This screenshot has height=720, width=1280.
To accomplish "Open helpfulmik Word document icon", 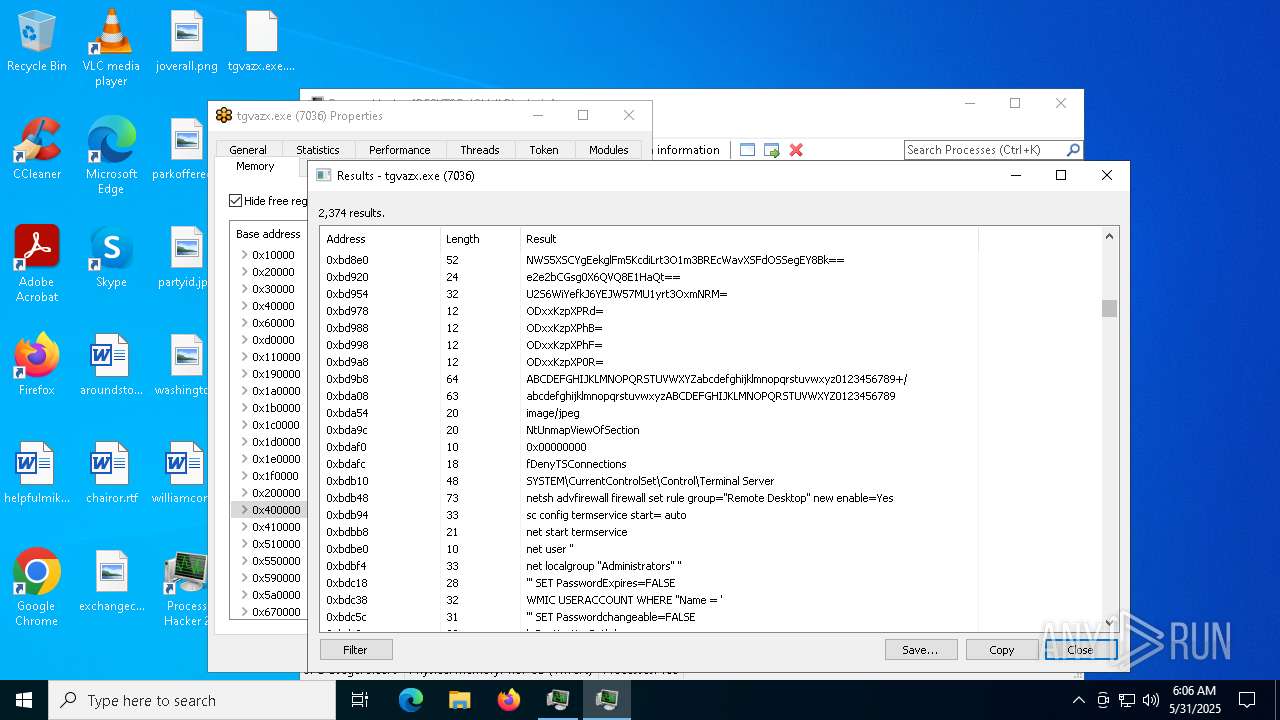I will coord(37,473).
